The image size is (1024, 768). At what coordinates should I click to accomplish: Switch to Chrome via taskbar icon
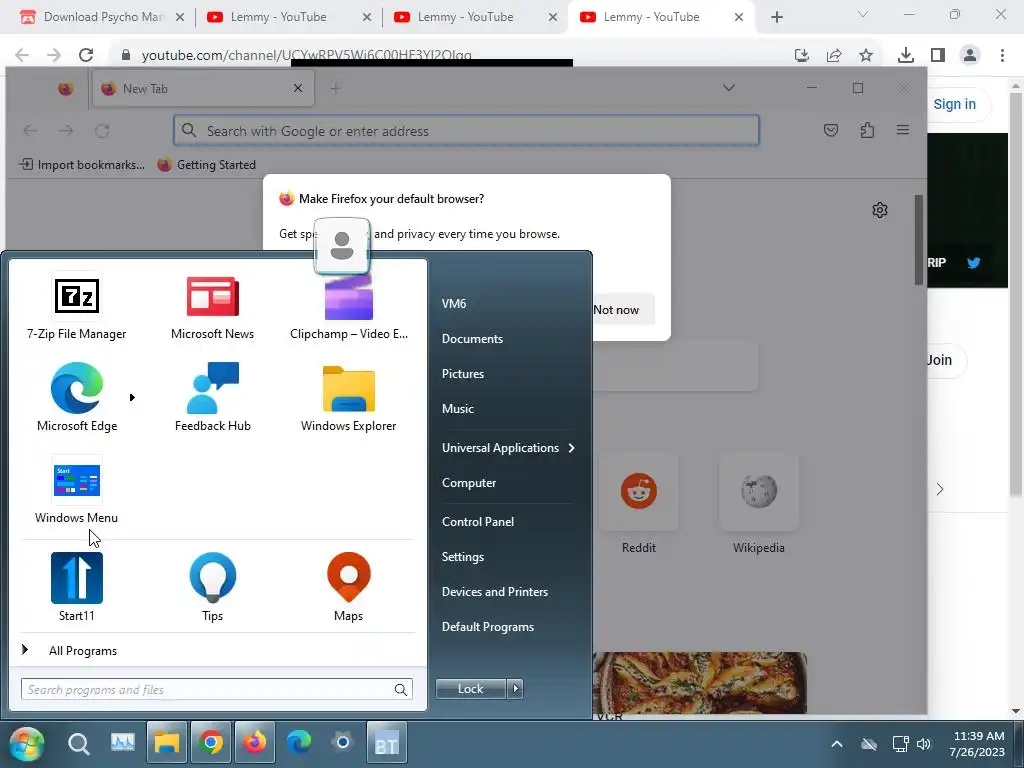210,743
